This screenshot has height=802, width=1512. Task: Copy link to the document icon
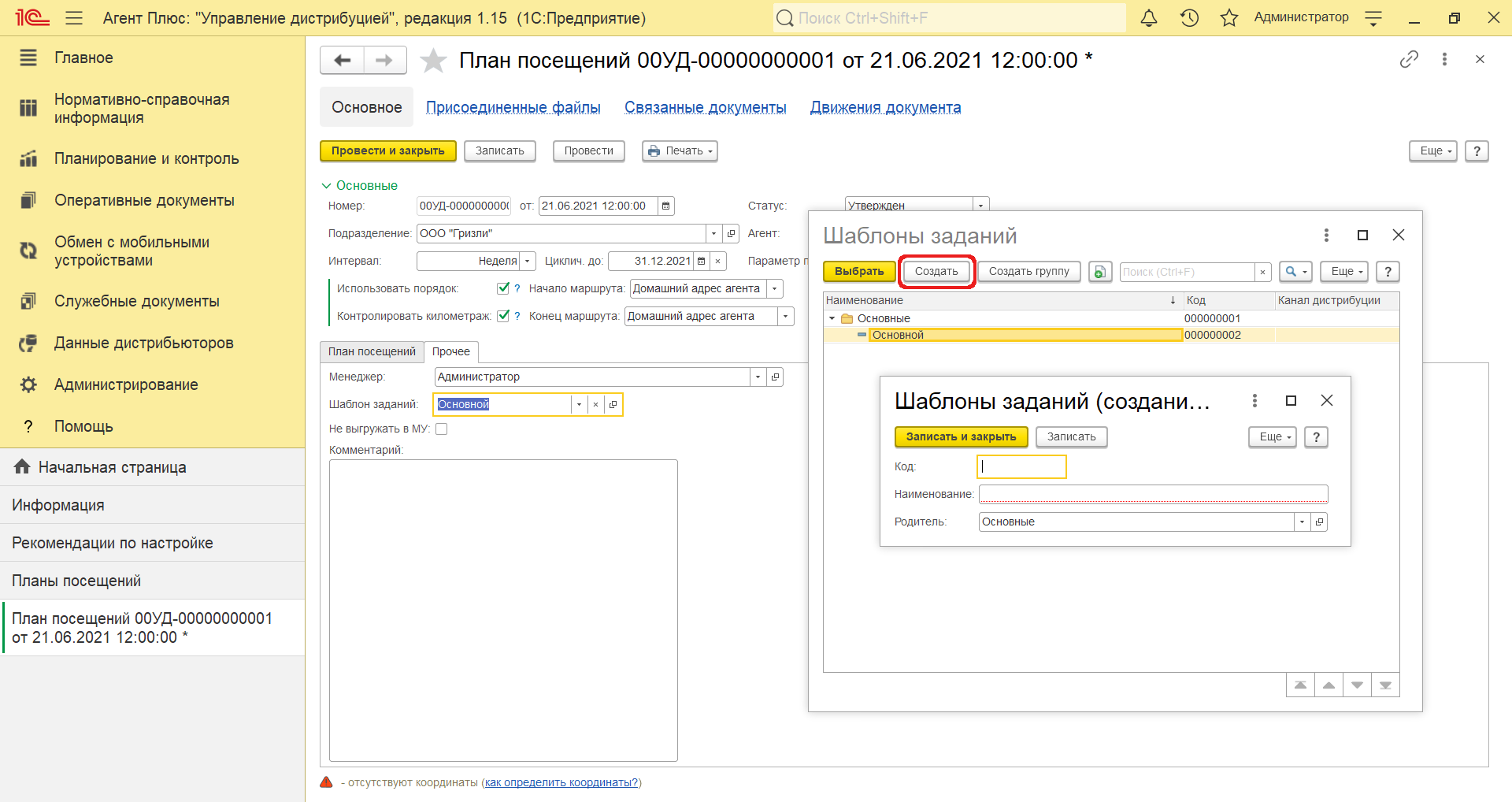(1409, 59)
